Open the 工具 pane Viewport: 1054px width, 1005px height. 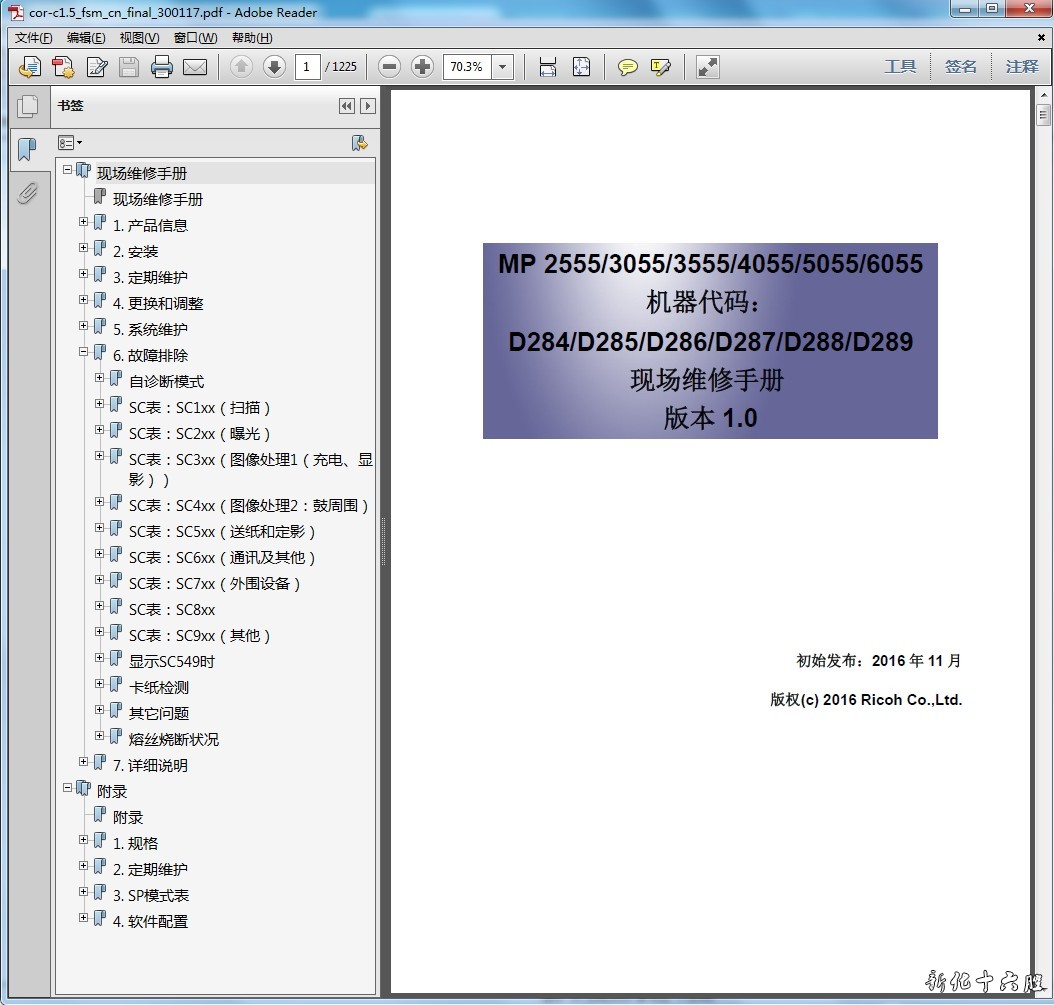point(900,67)
